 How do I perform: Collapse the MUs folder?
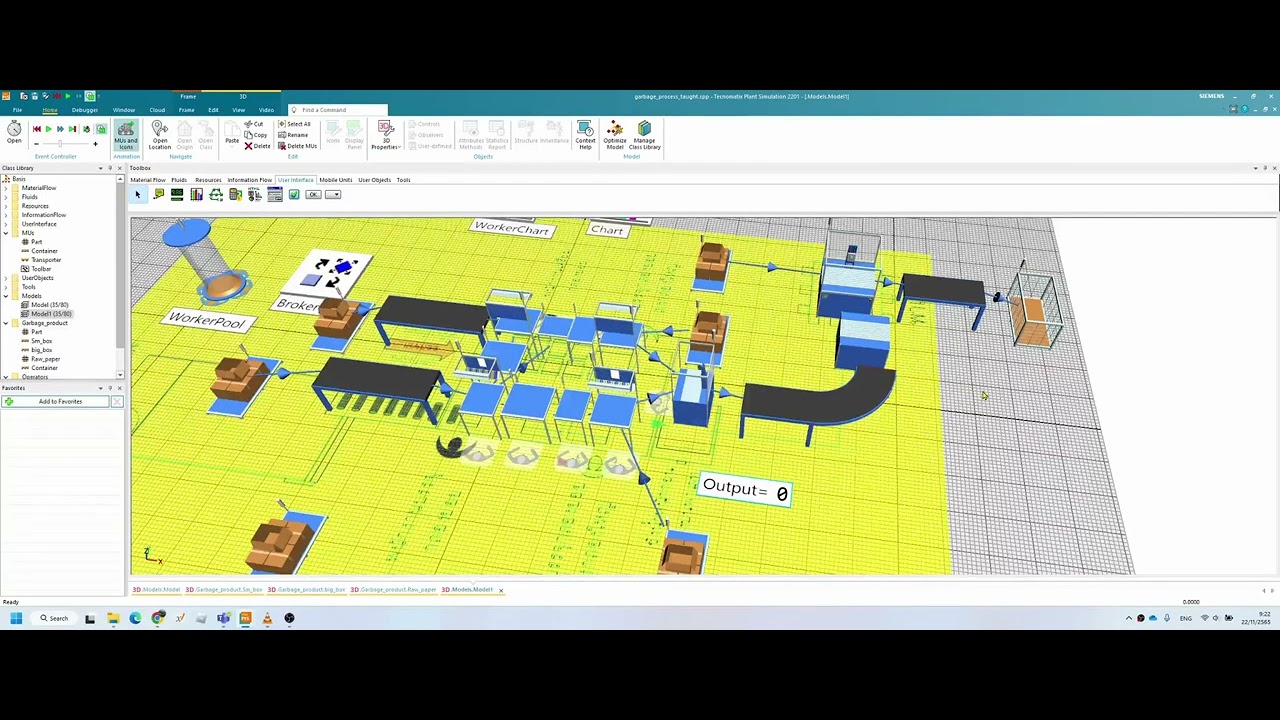click(6, 233)
